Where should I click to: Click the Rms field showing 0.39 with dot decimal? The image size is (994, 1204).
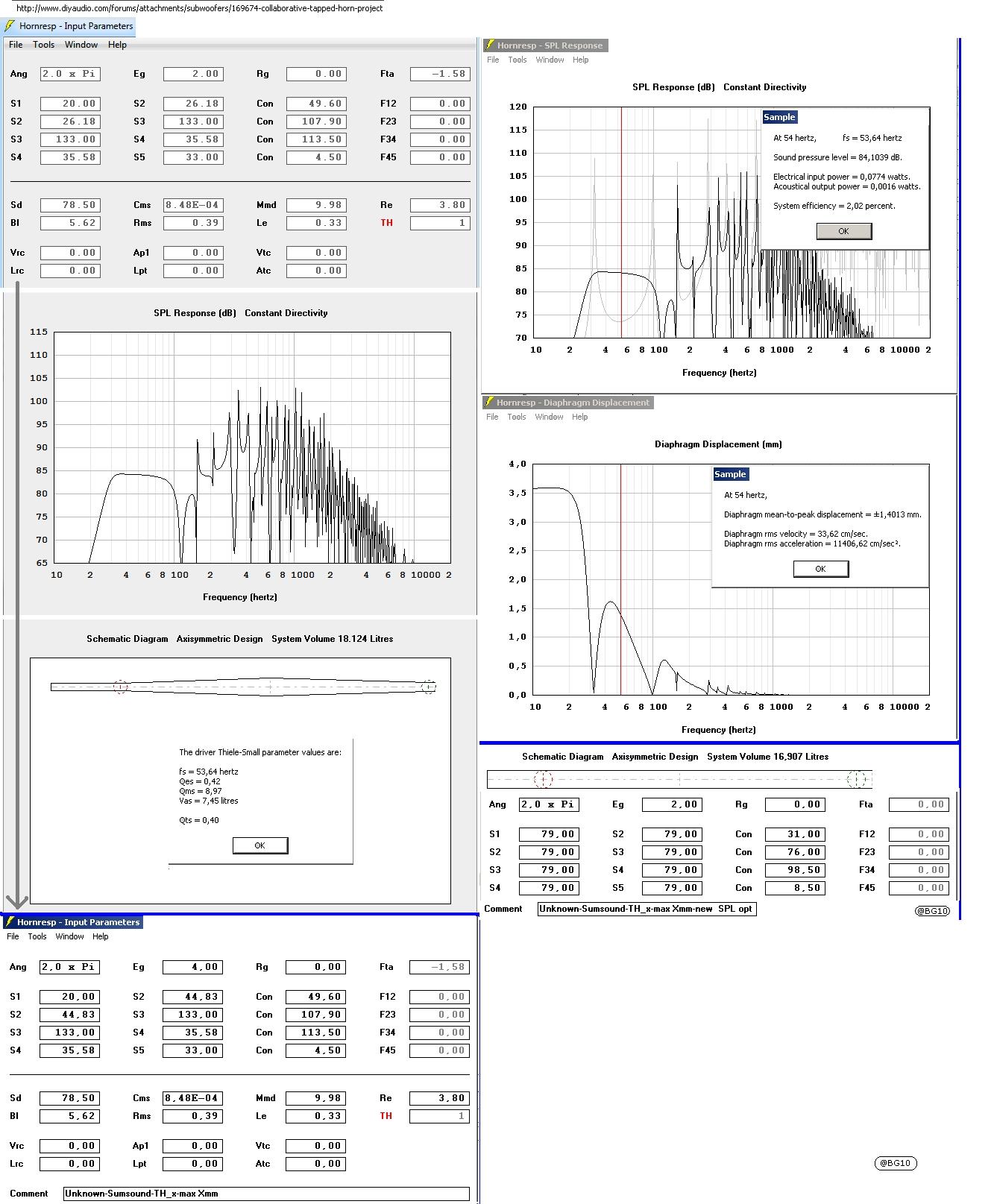193,223
